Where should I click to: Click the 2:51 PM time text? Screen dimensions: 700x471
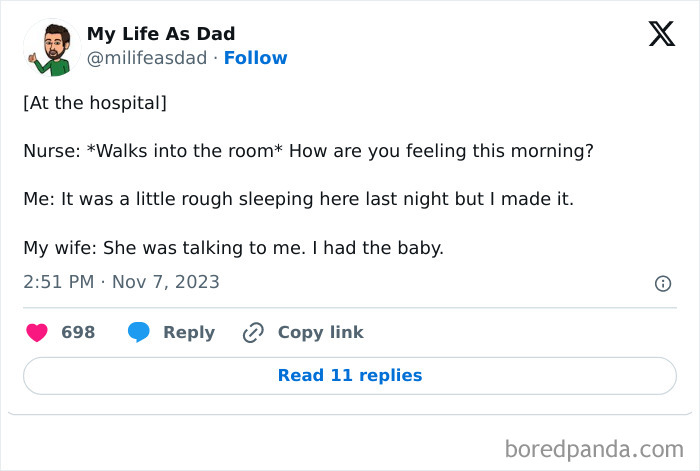[60, 282]
